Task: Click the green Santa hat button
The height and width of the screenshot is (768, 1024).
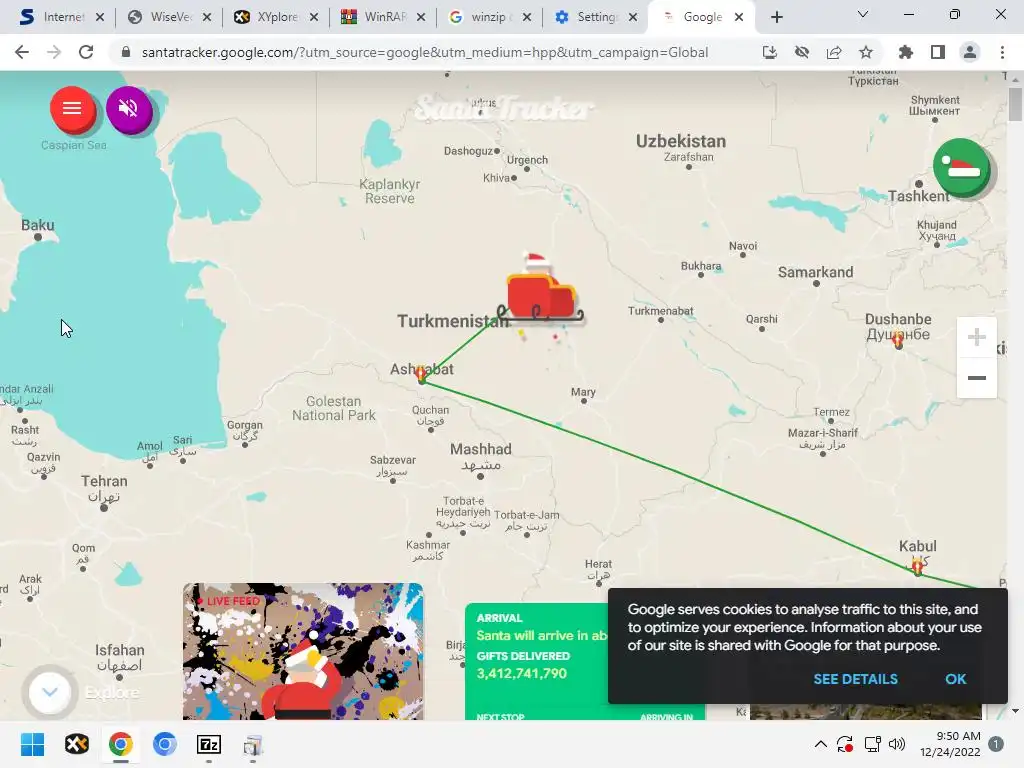Action: pyautogui.click(x=961, y=167)
